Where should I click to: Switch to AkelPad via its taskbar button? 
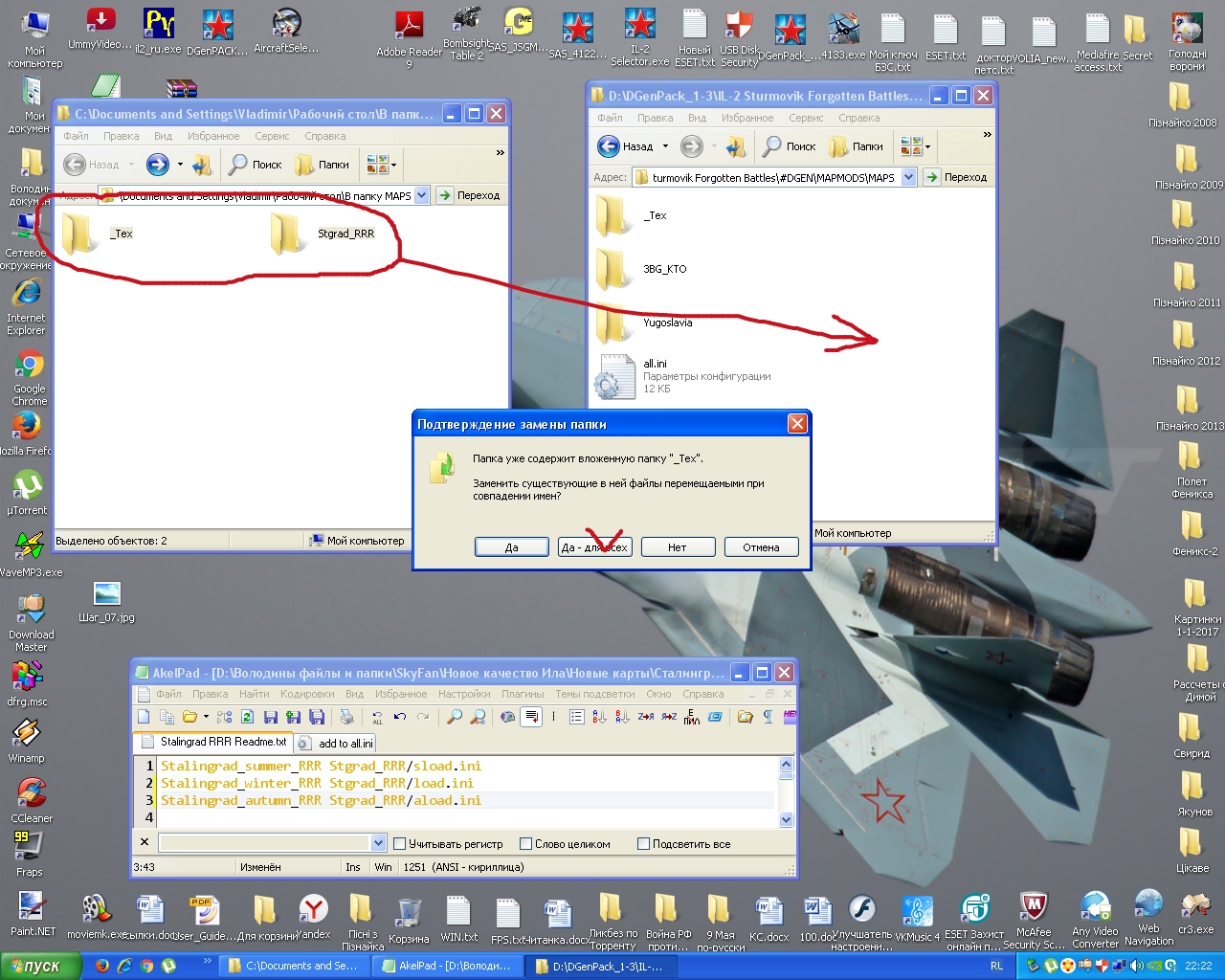448,966
